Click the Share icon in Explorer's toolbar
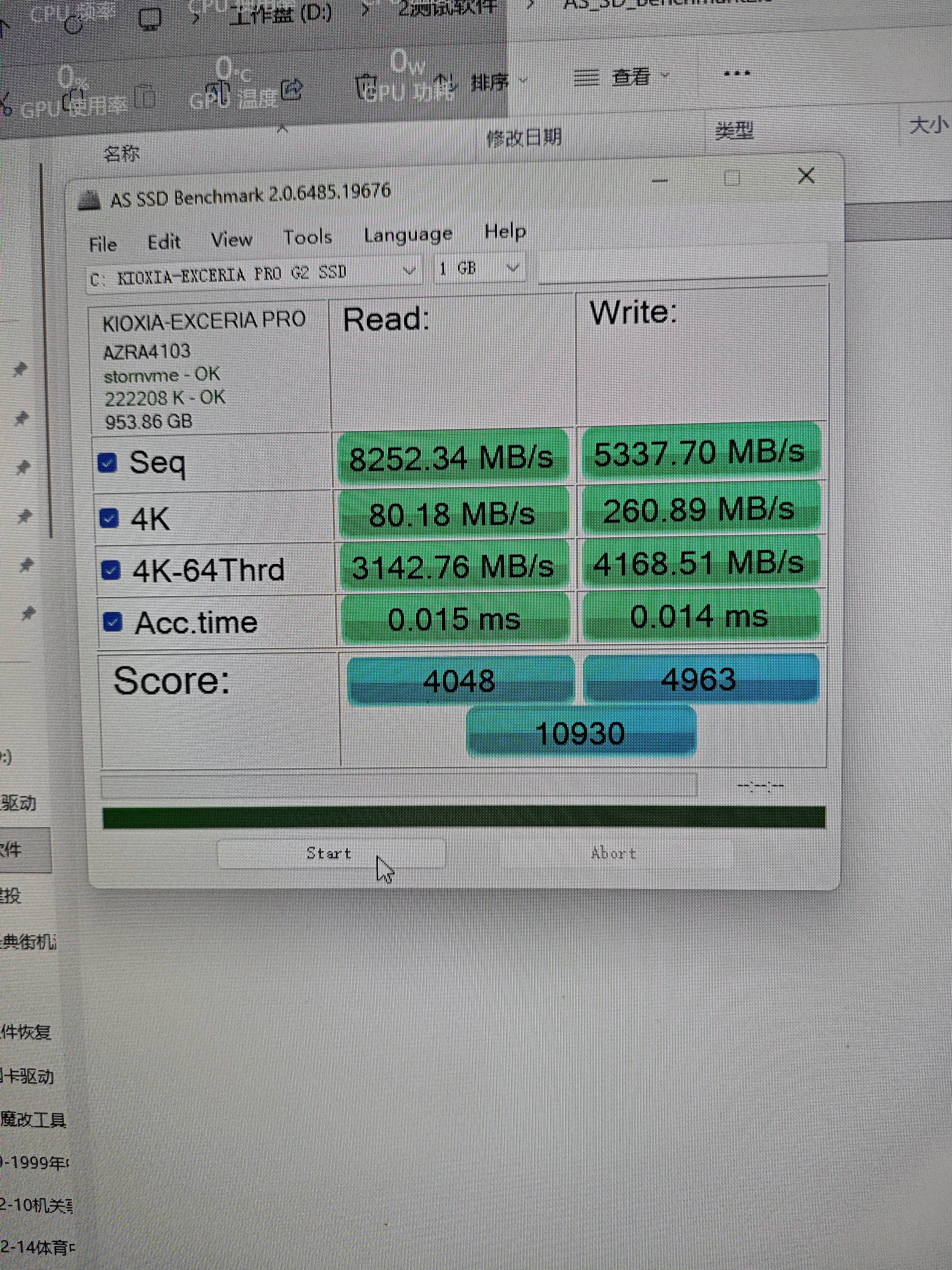Image resolution: width=952 pixels, height=1270 pixels. click(293, 90)
